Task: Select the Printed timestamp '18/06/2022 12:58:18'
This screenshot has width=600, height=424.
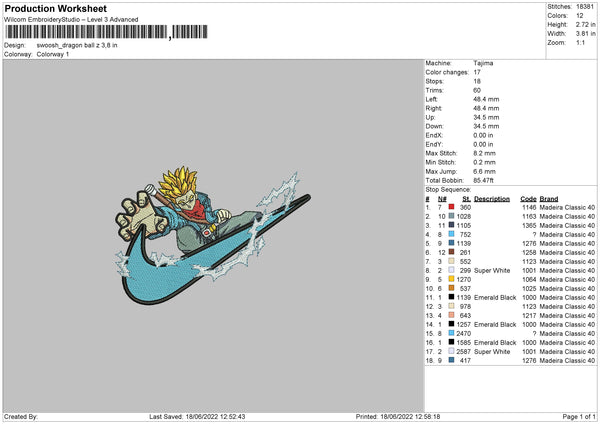Action: click(x=410, y=416)
